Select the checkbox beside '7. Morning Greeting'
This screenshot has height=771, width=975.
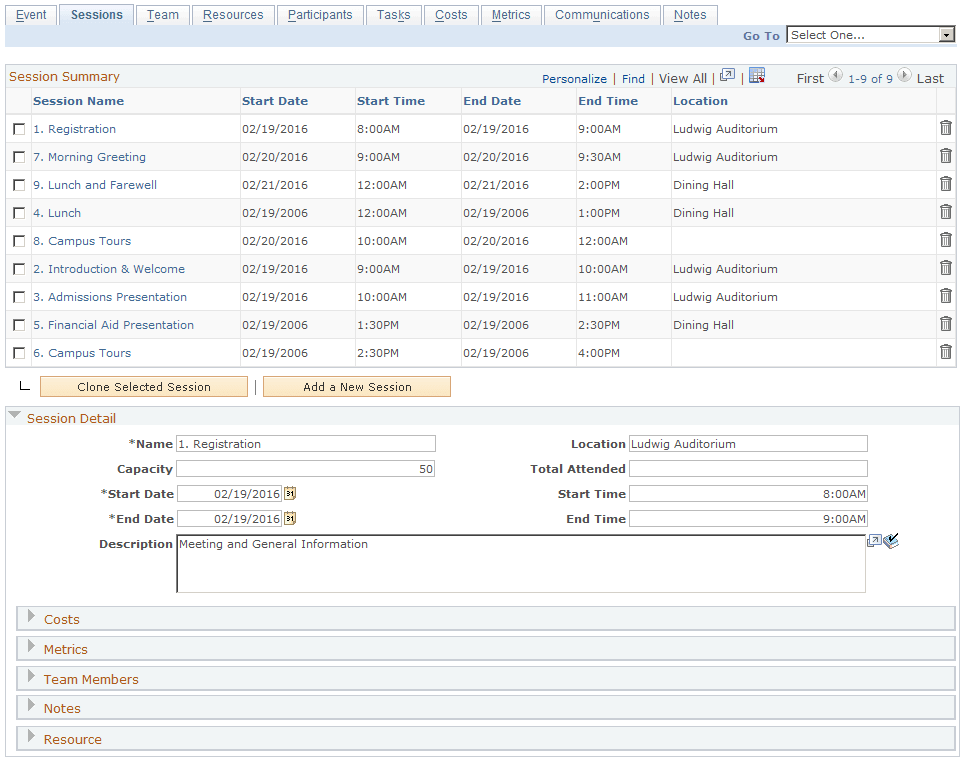coord(18,157)
